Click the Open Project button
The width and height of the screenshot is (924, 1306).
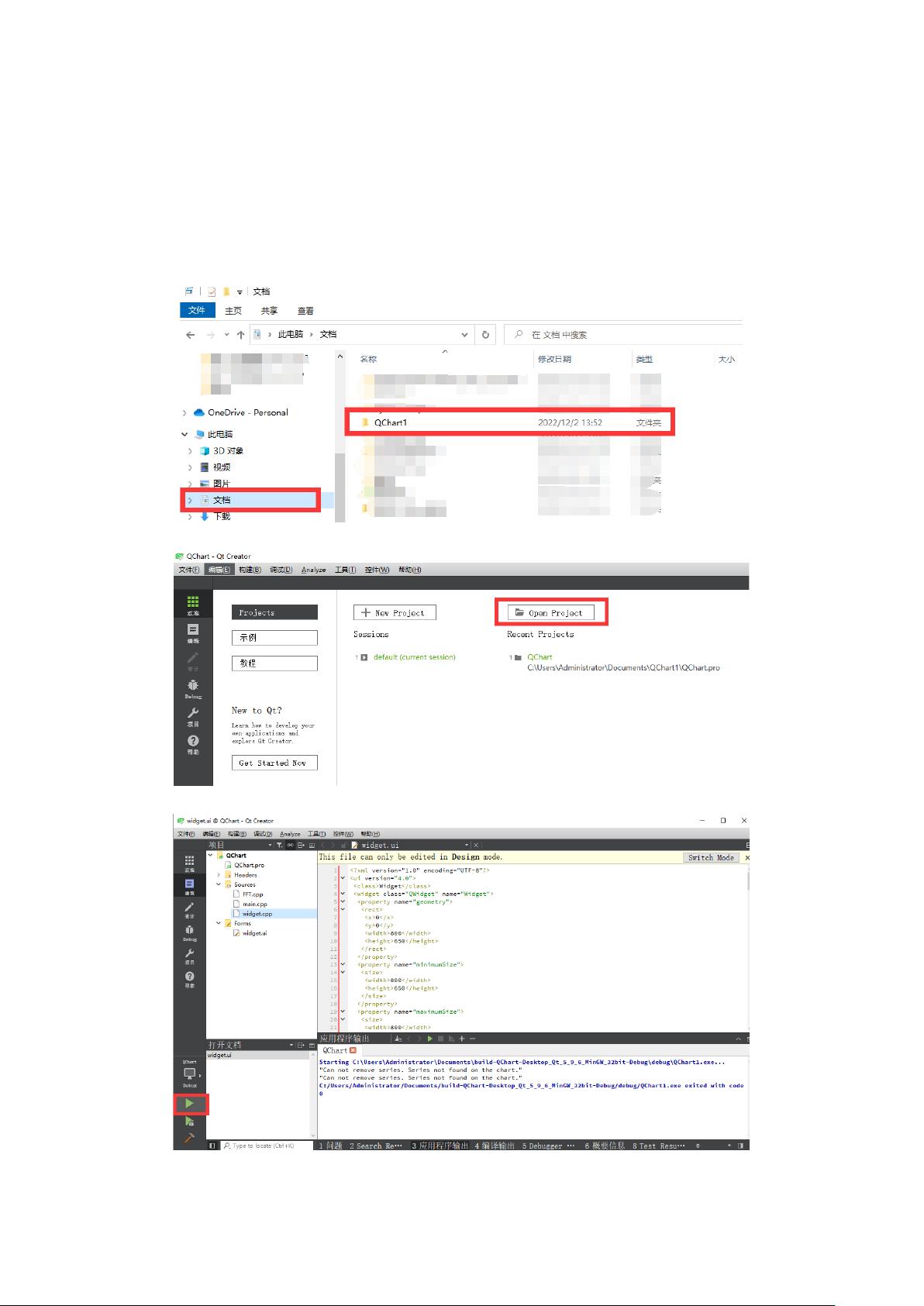(551, 612)
